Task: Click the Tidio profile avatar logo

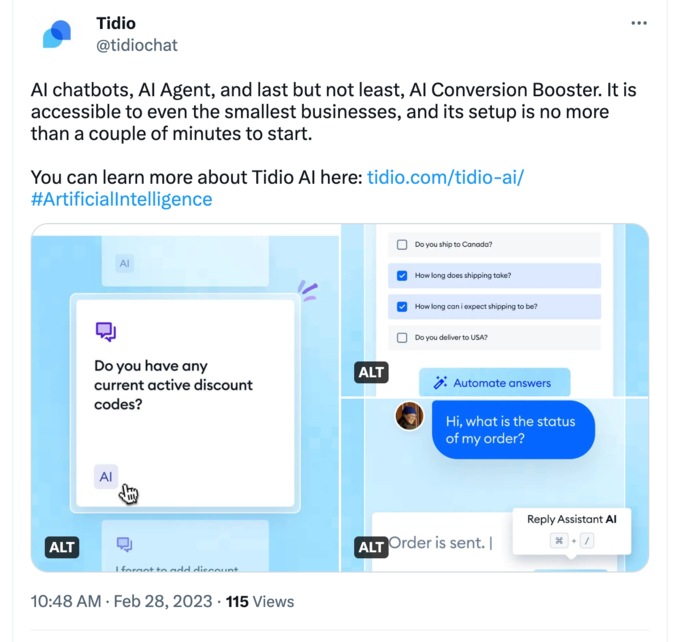Action: click(57, 34)
